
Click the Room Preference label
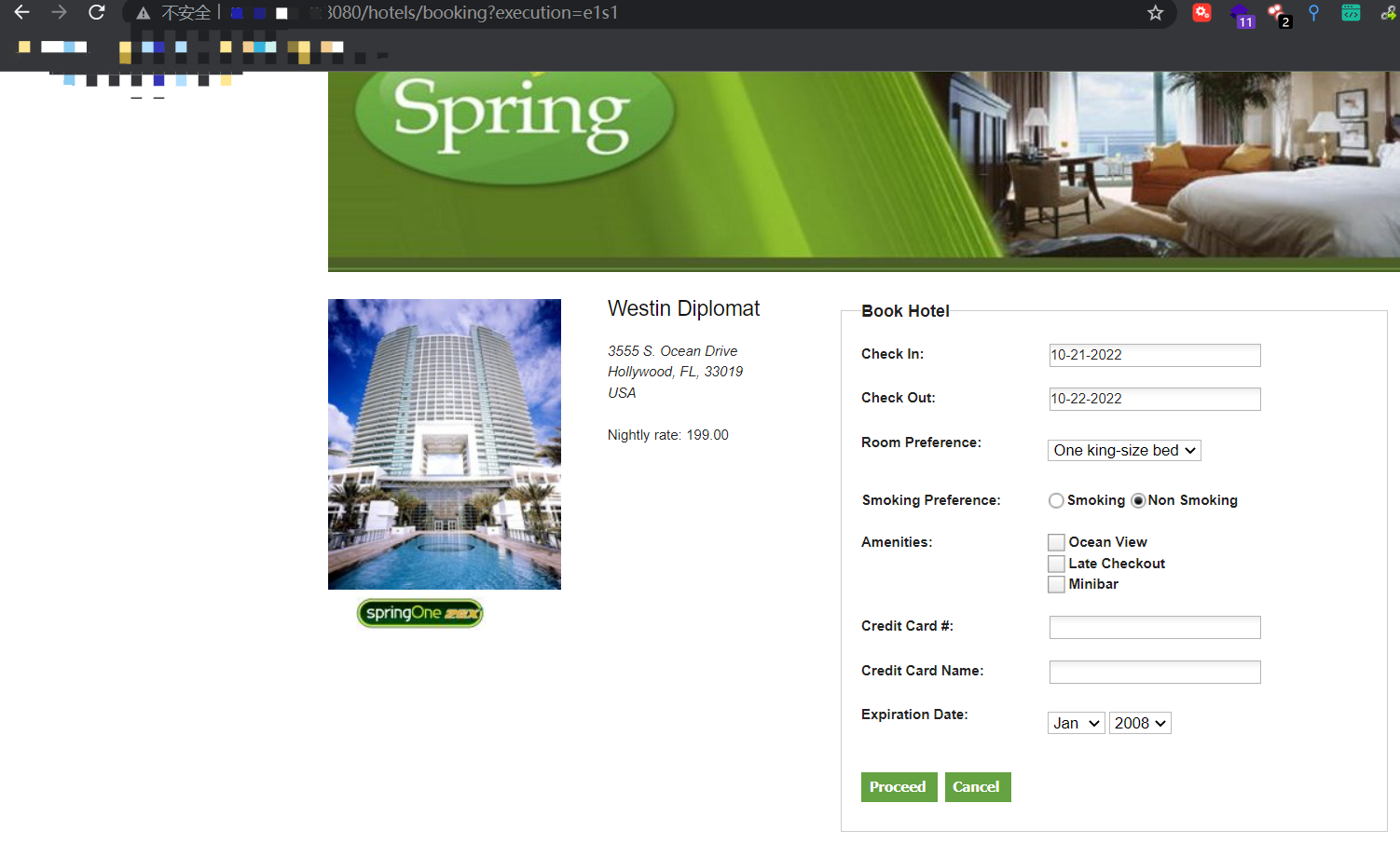(921, 442)
